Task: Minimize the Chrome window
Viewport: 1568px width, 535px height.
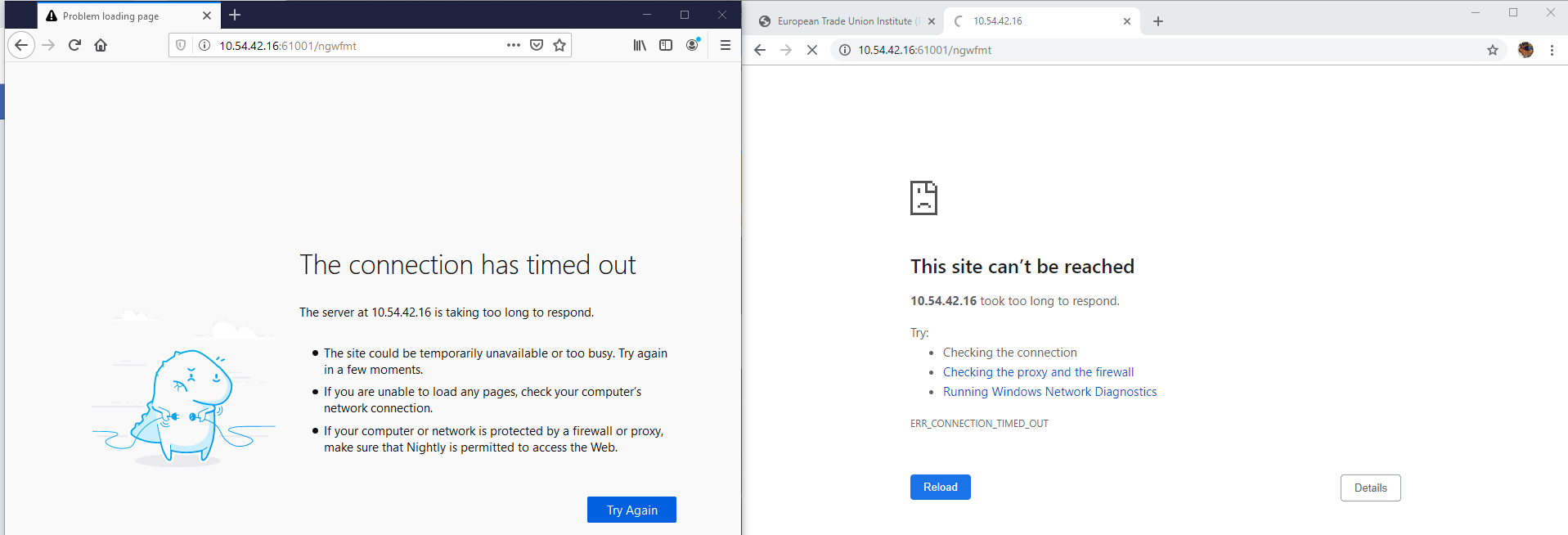Action: [1476, 12]
